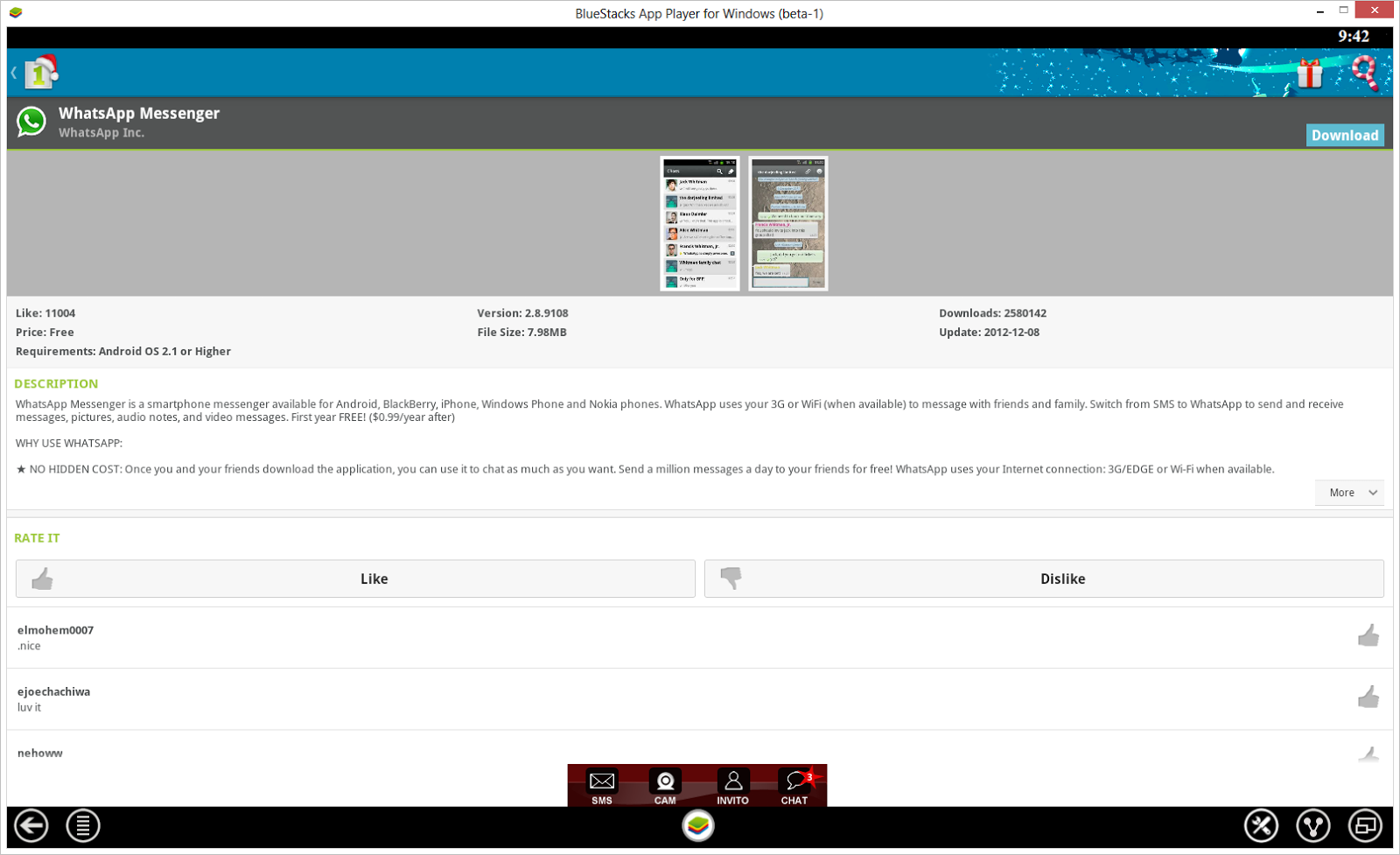Image resolution: width=1400 pixels, height=855 pixels.
Task: Maximize the BlueStacks App Player window
Action: click(1343, 11)
